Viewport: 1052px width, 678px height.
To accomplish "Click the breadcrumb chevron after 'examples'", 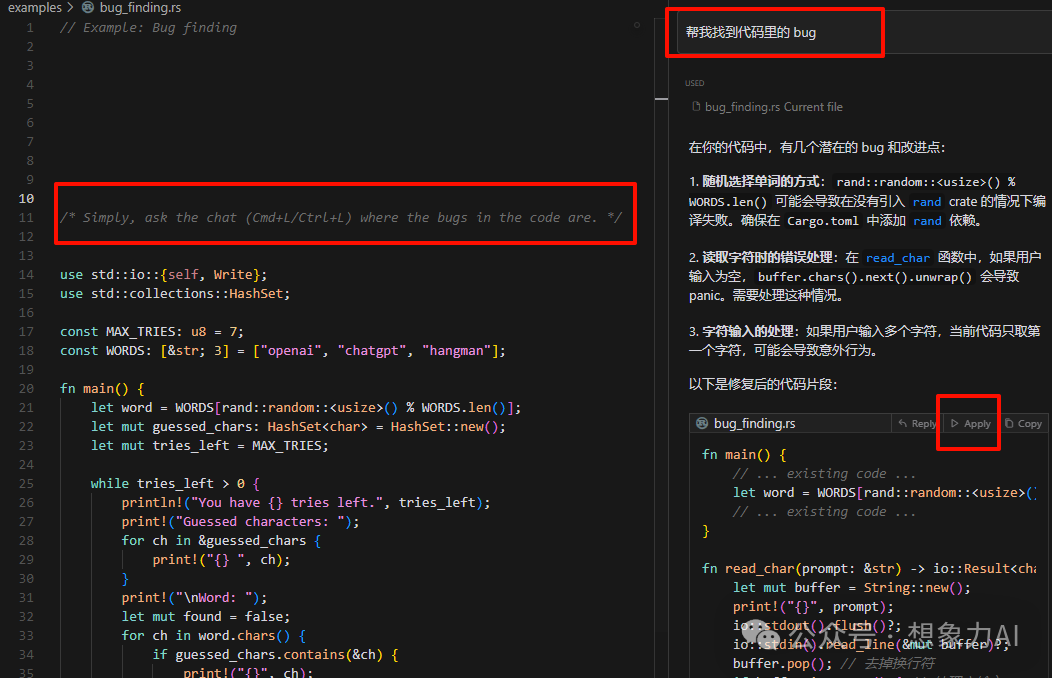I will click(70, 8).
